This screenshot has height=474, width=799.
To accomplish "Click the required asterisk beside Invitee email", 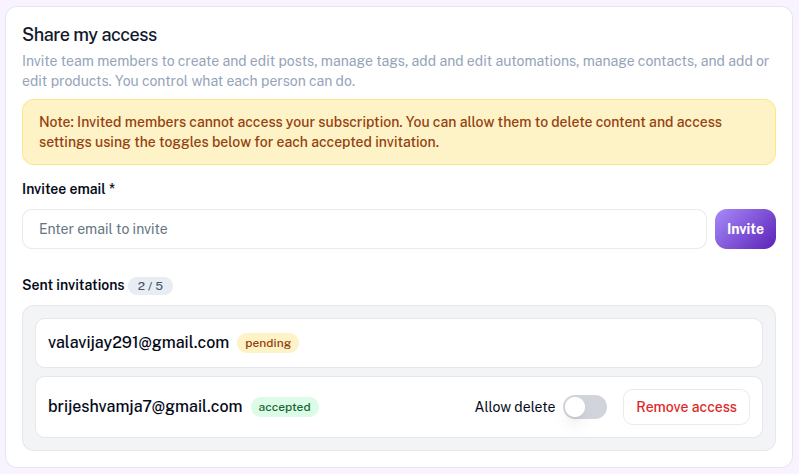I will (112, 188).
